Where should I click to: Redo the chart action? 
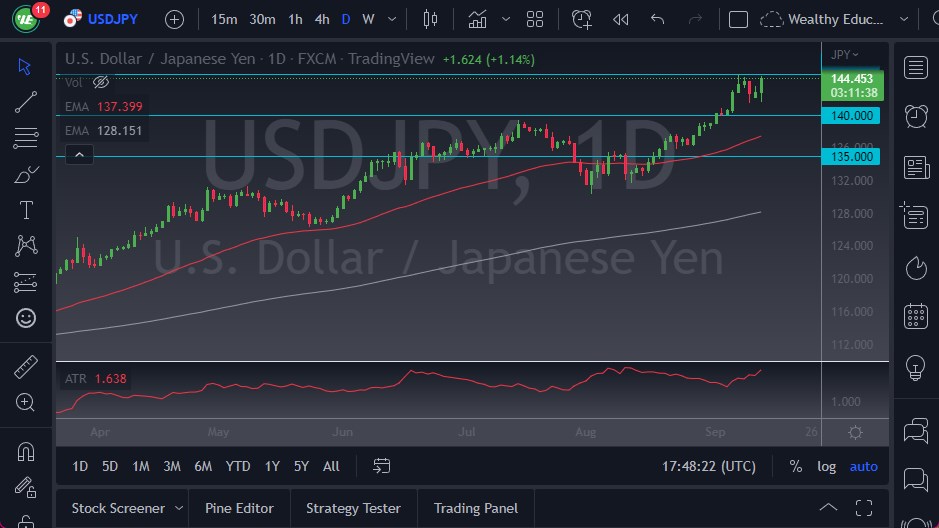(695, 20)
